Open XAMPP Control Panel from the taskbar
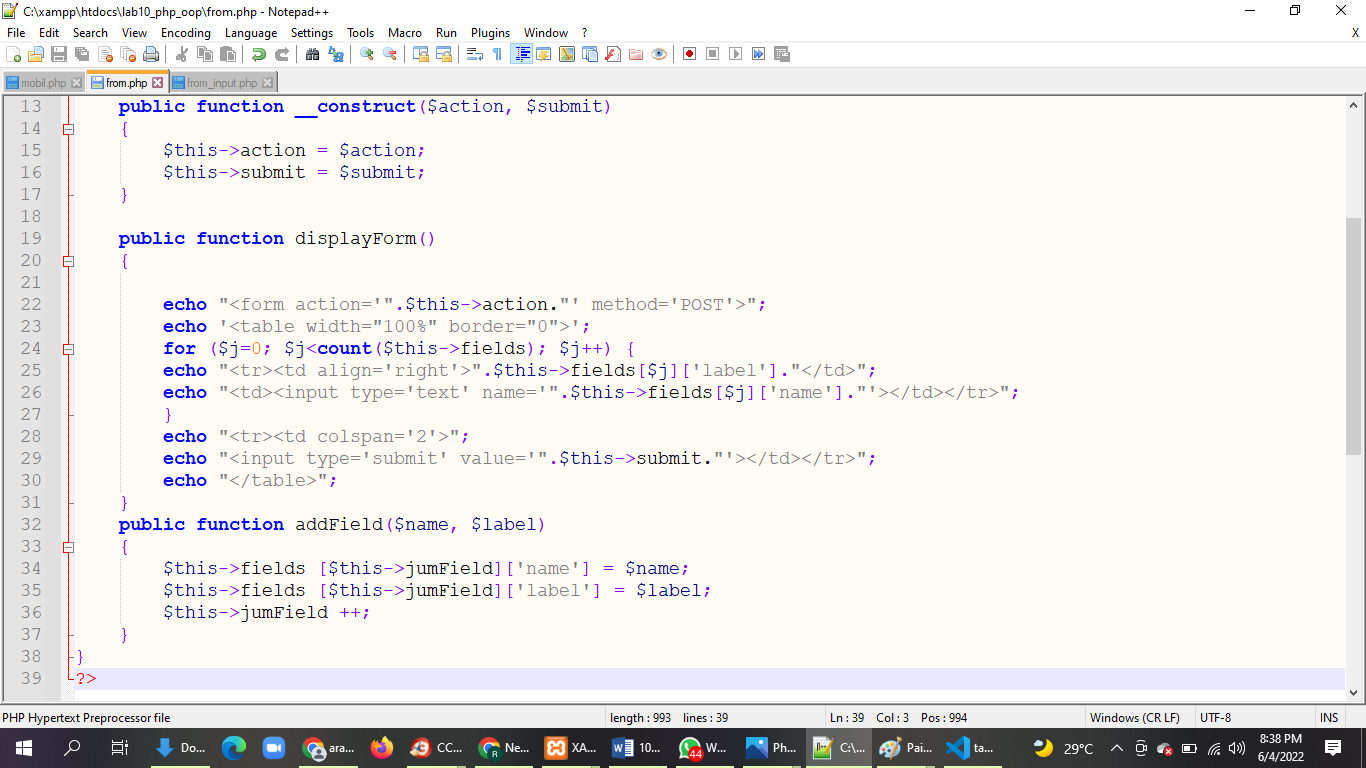The width and height of the screenshot is (1366, 768). tap(556, 747)
